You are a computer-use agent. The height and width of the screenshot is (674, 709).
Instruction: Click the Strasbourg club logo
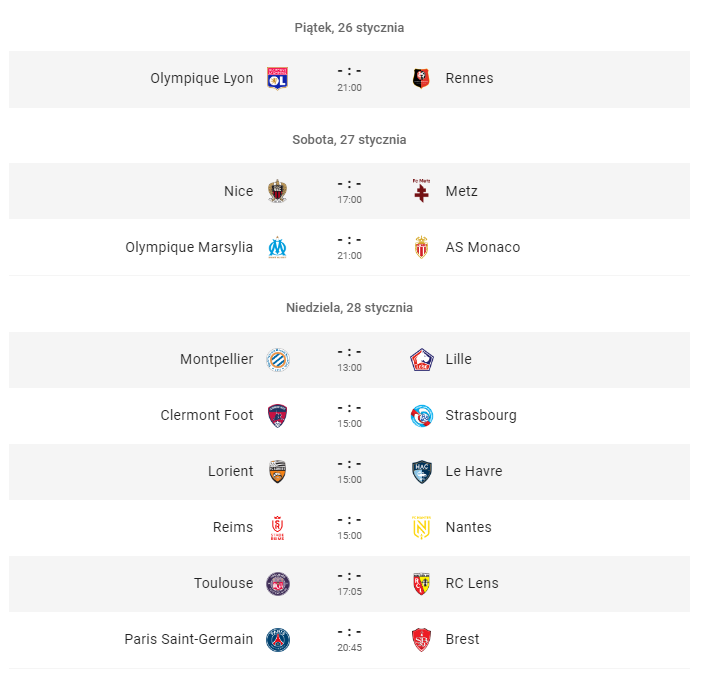coord(421,415)
